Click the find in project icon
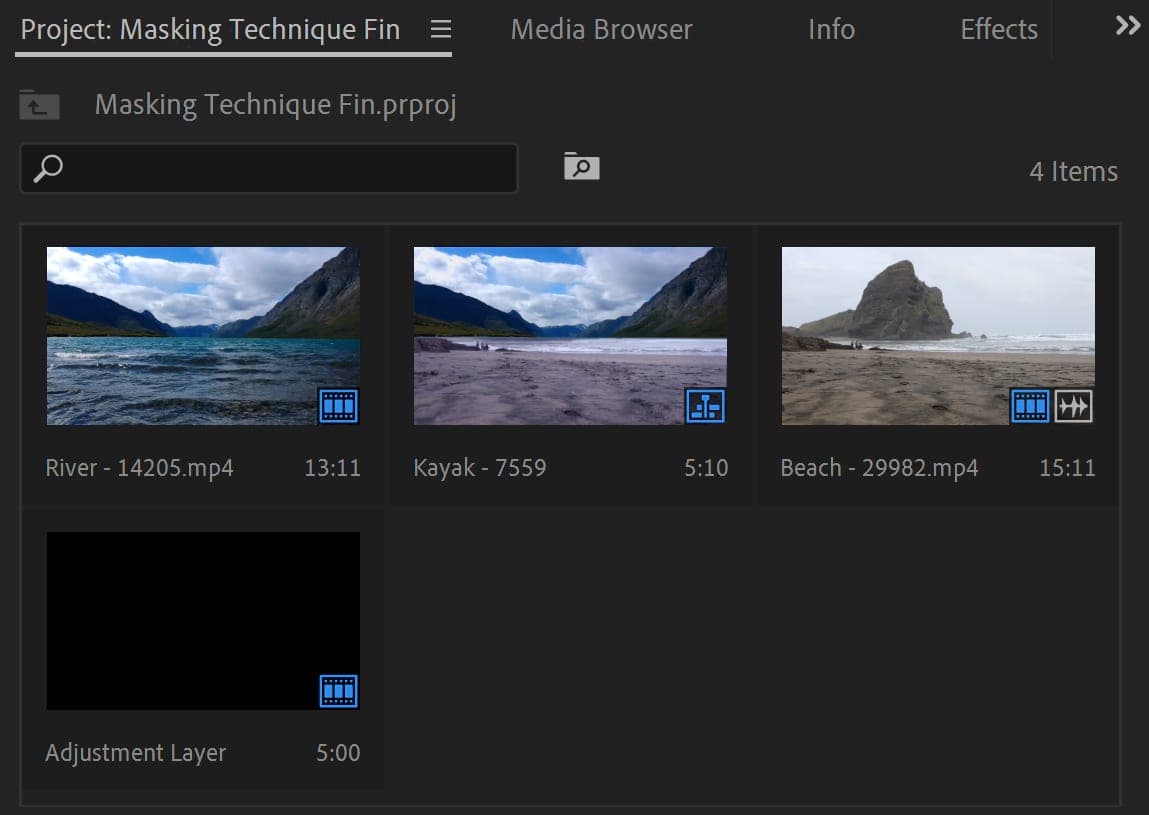The width and height of the screenshot is (1149, 815). coord(578,167)
